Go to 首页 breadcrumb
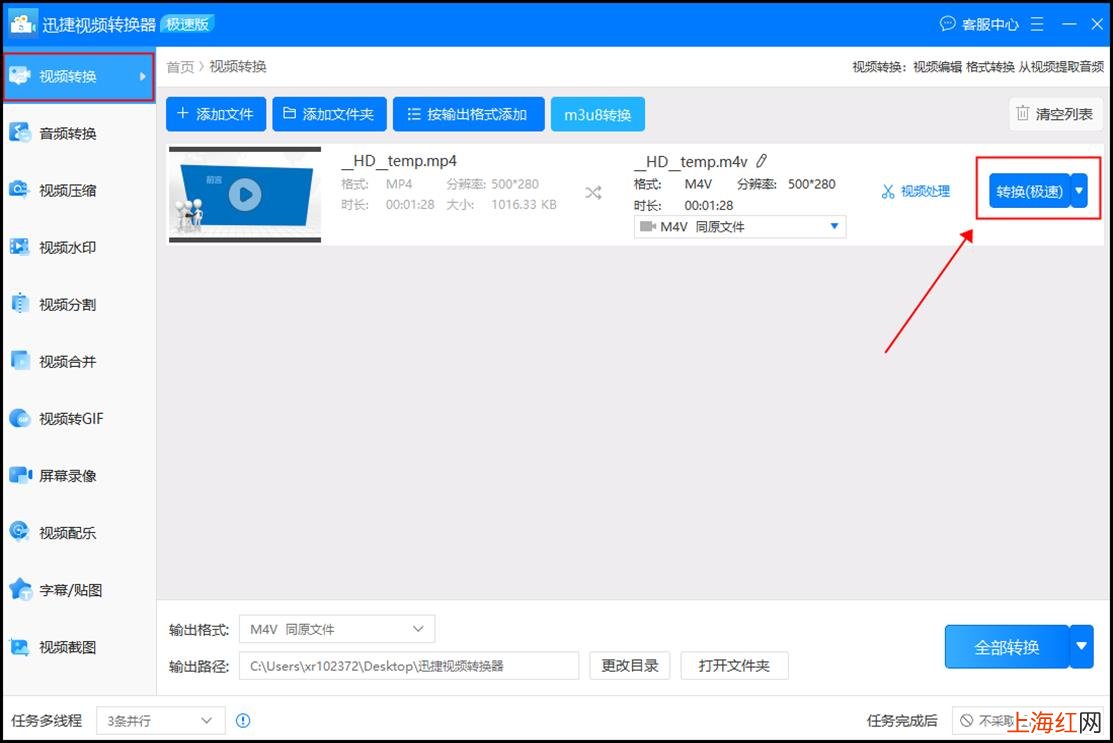 tap(180, 67)
